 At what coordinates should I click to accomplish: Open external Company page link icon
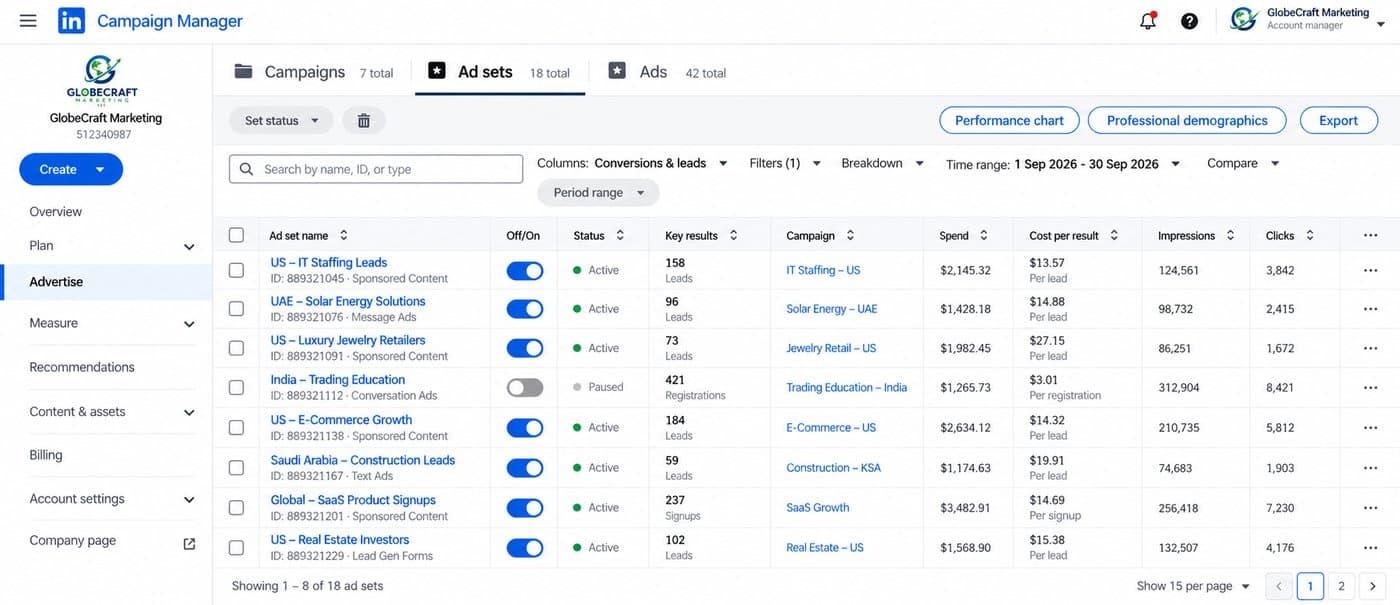[x=189, y=544]
